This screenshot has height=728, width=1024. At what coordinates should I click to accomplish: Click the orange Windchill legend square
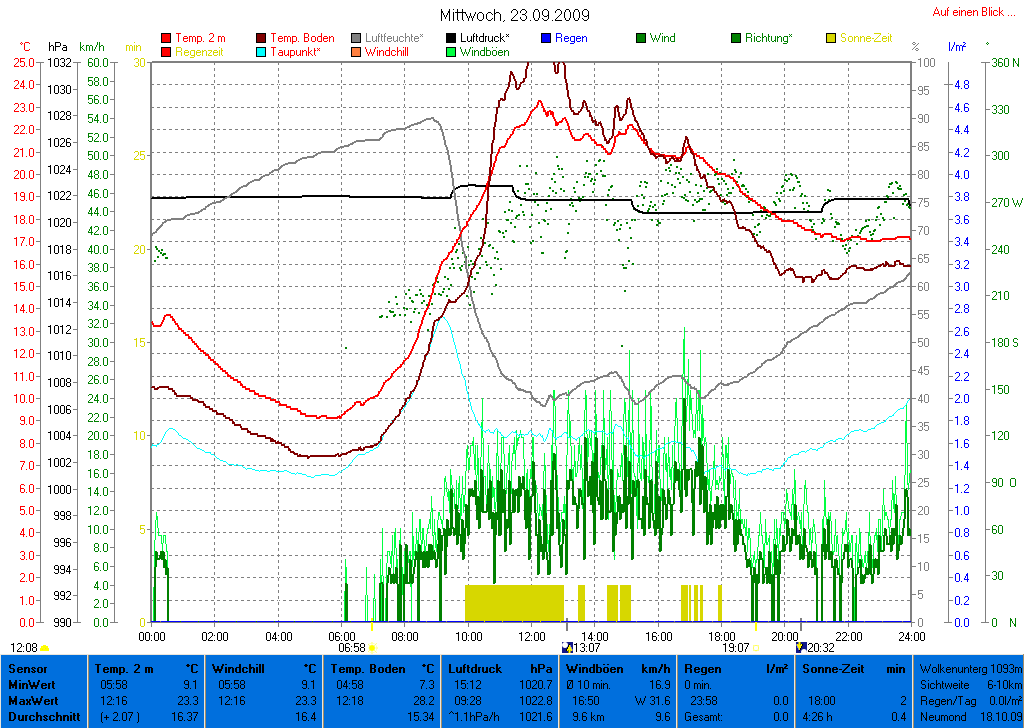(356, 52)
